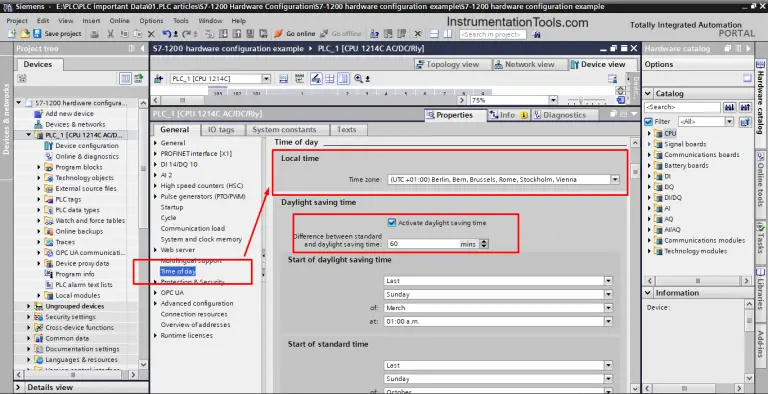Open the Online menu
The height and width of the screenshot is (394, 768).
tap(120, 21)
